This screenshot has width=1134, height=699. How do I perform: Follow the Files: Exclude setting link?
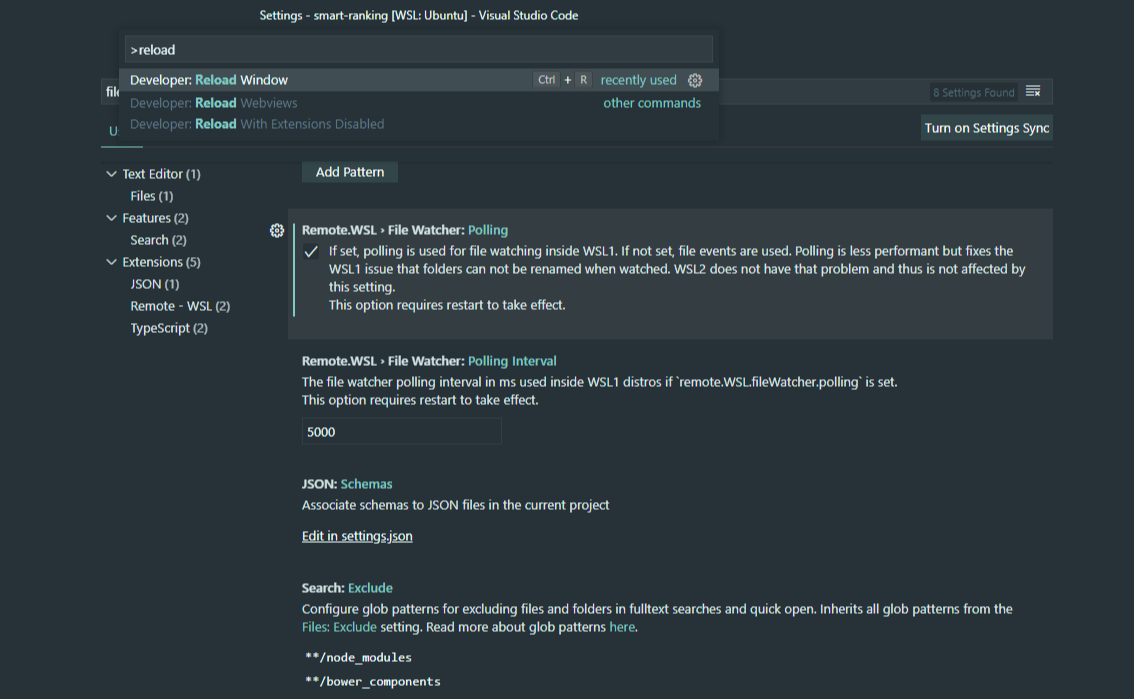(339, 627)
